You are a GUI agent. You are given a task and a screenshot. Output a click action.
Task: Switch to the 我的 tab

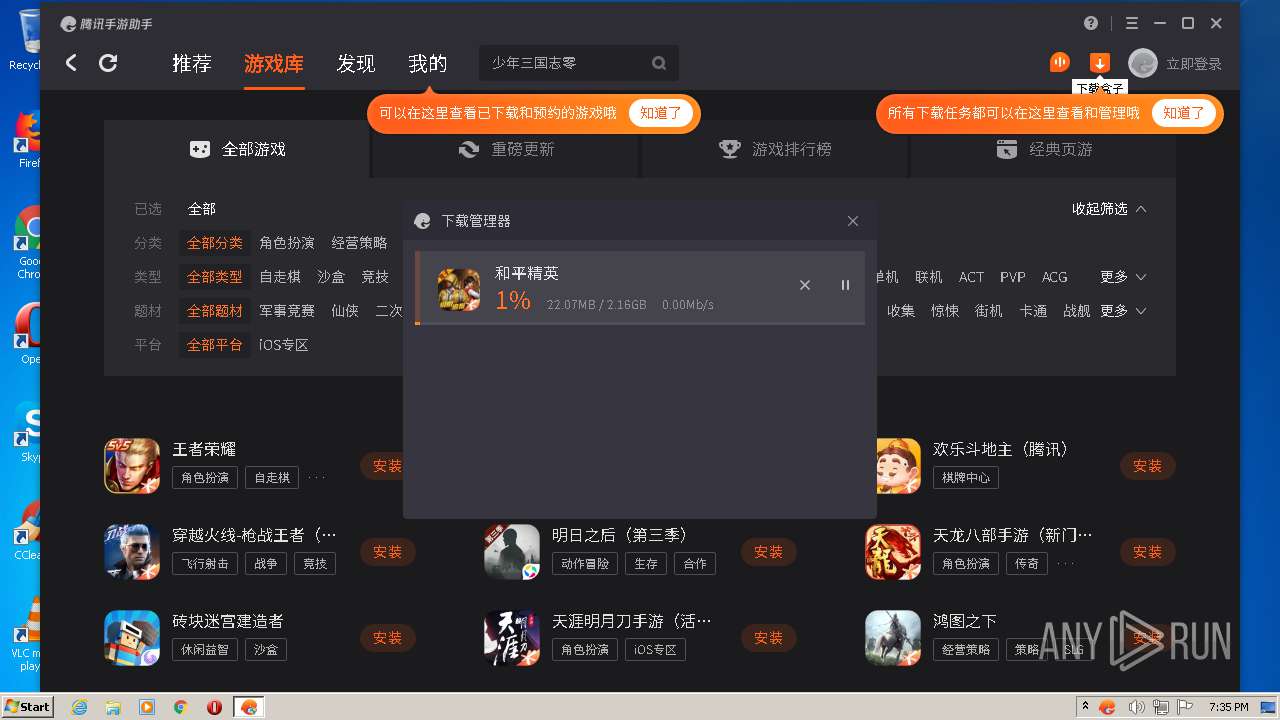(428, 63)
